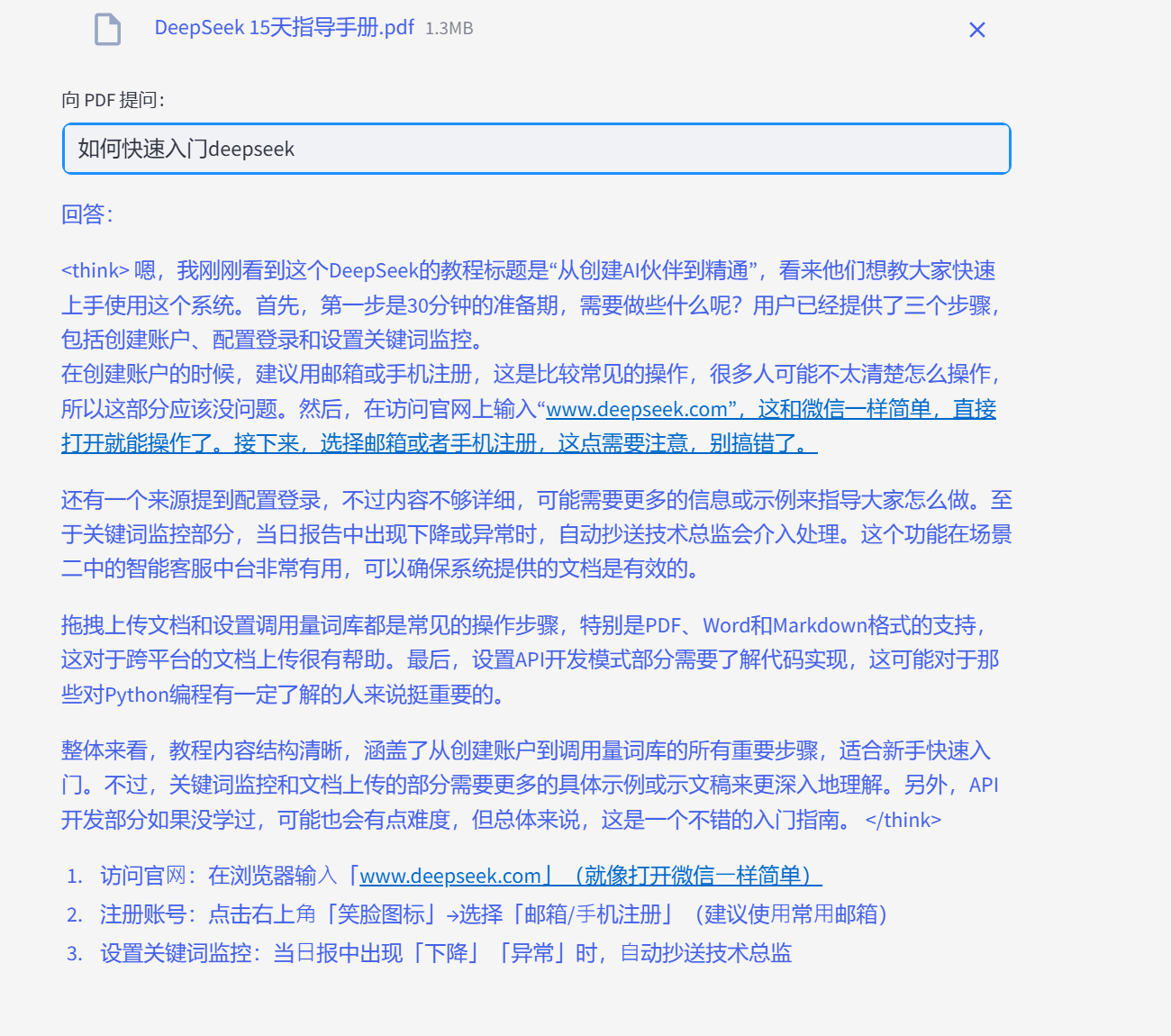Click list item 设置关键词监控 line

[x=446, y=953]
